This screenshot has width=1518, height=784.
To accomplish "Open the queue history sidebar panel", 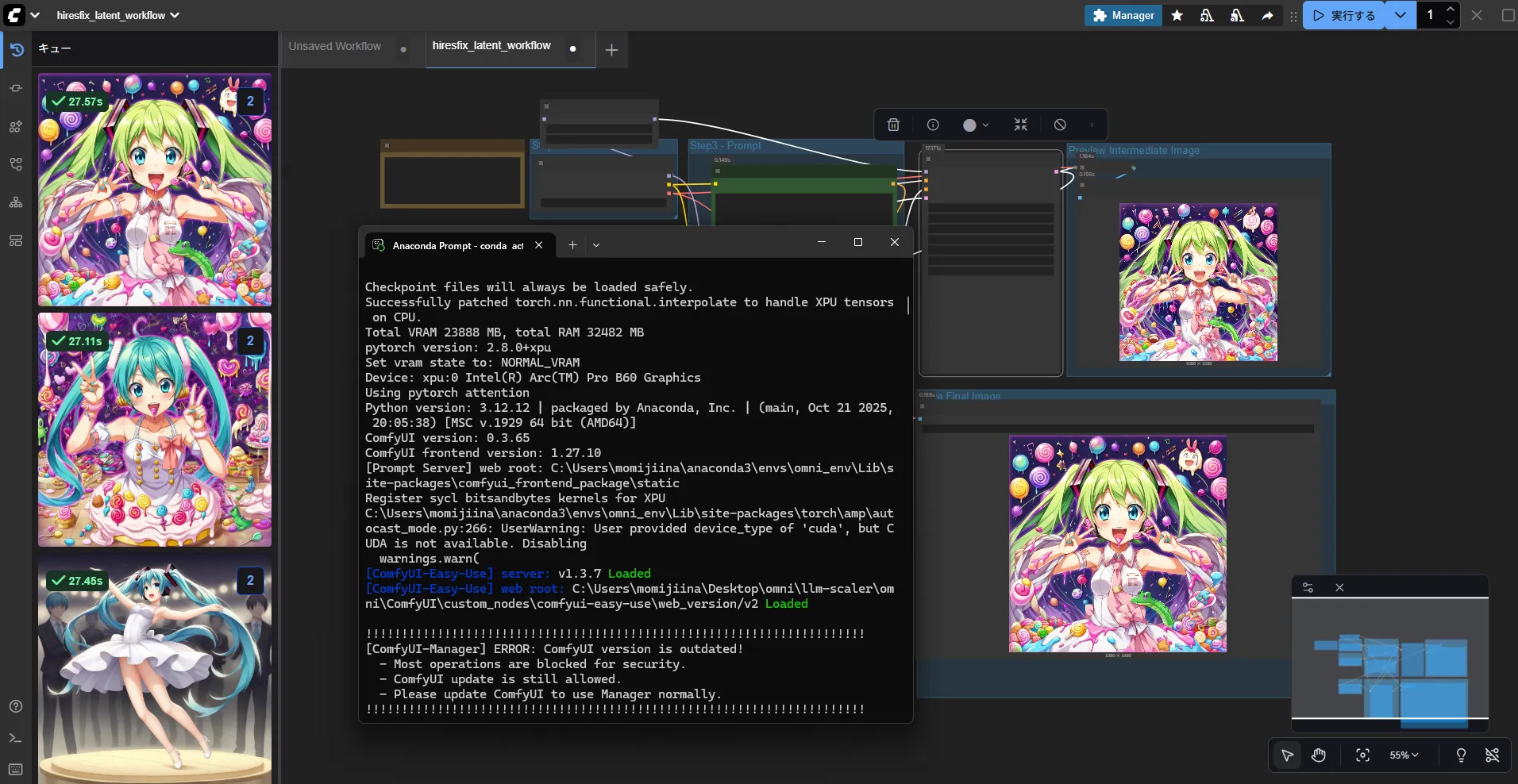I will pyautogui.click(x=16, y=49).
